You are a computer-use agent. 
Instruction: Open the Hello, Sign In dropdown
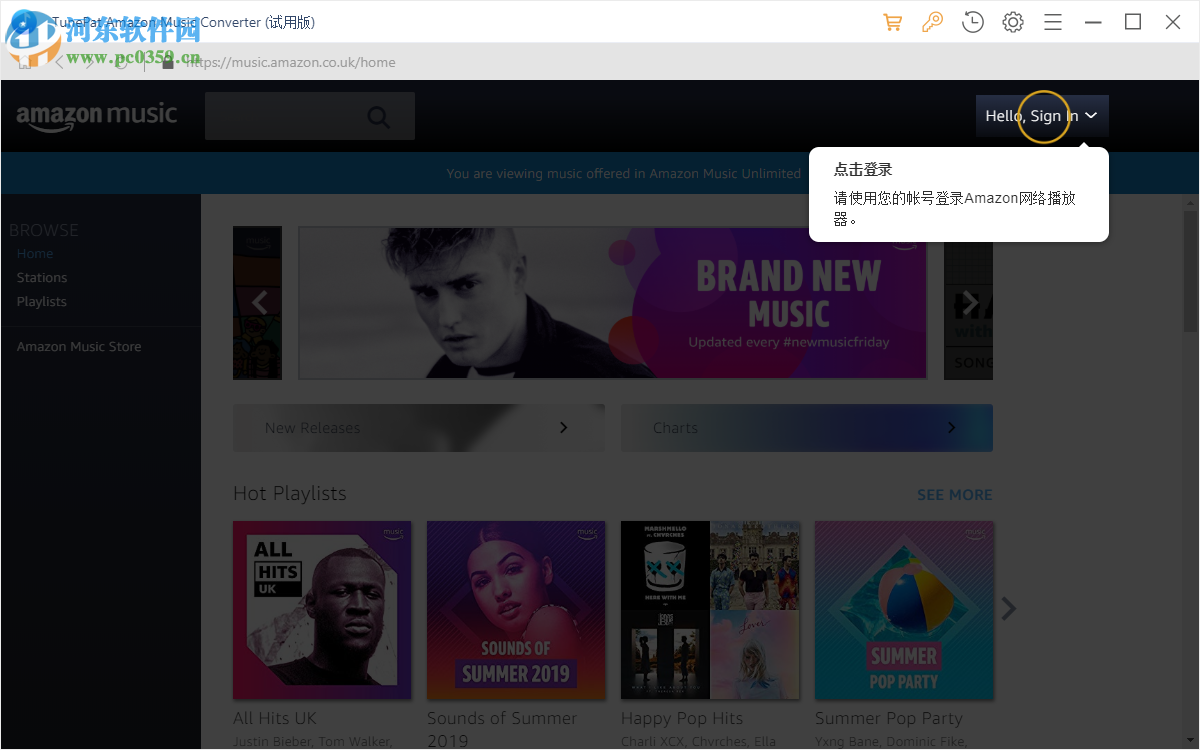(x=1042, y=116)
